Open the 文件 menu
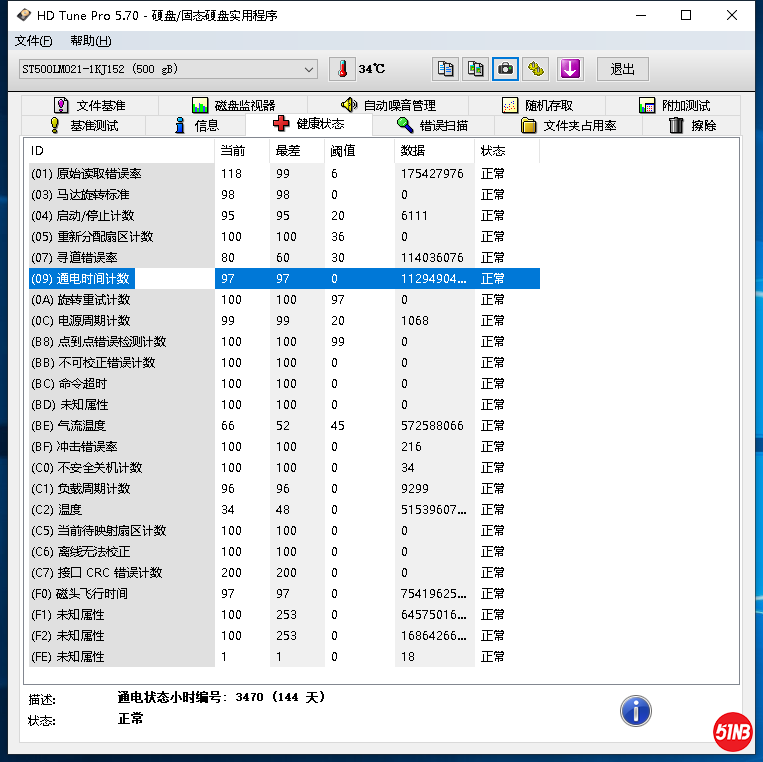Image resolution: width=763 pixels, height=762 pixels. [x=33, y=41]
